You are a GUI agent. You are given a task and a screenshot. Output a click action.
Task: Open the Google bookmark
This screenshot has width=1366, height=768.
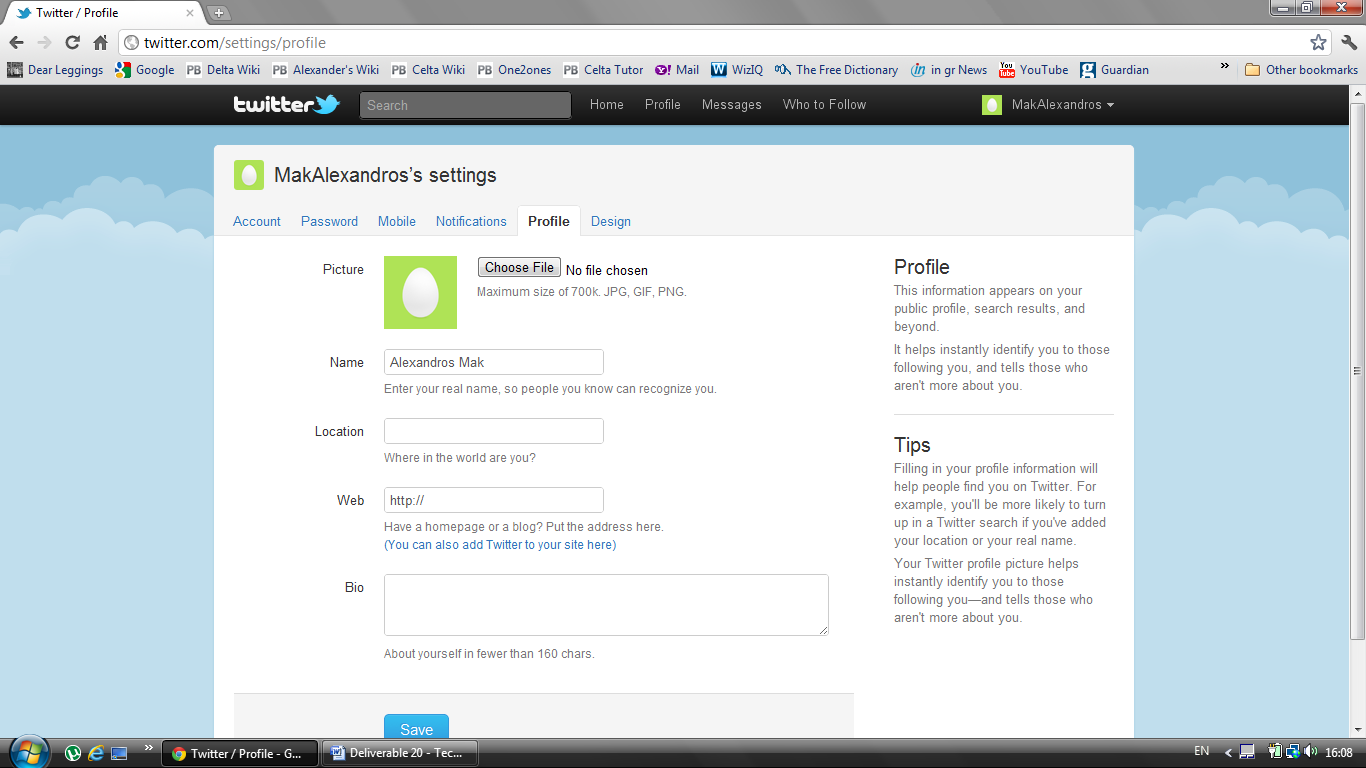(x=145, y=70)
